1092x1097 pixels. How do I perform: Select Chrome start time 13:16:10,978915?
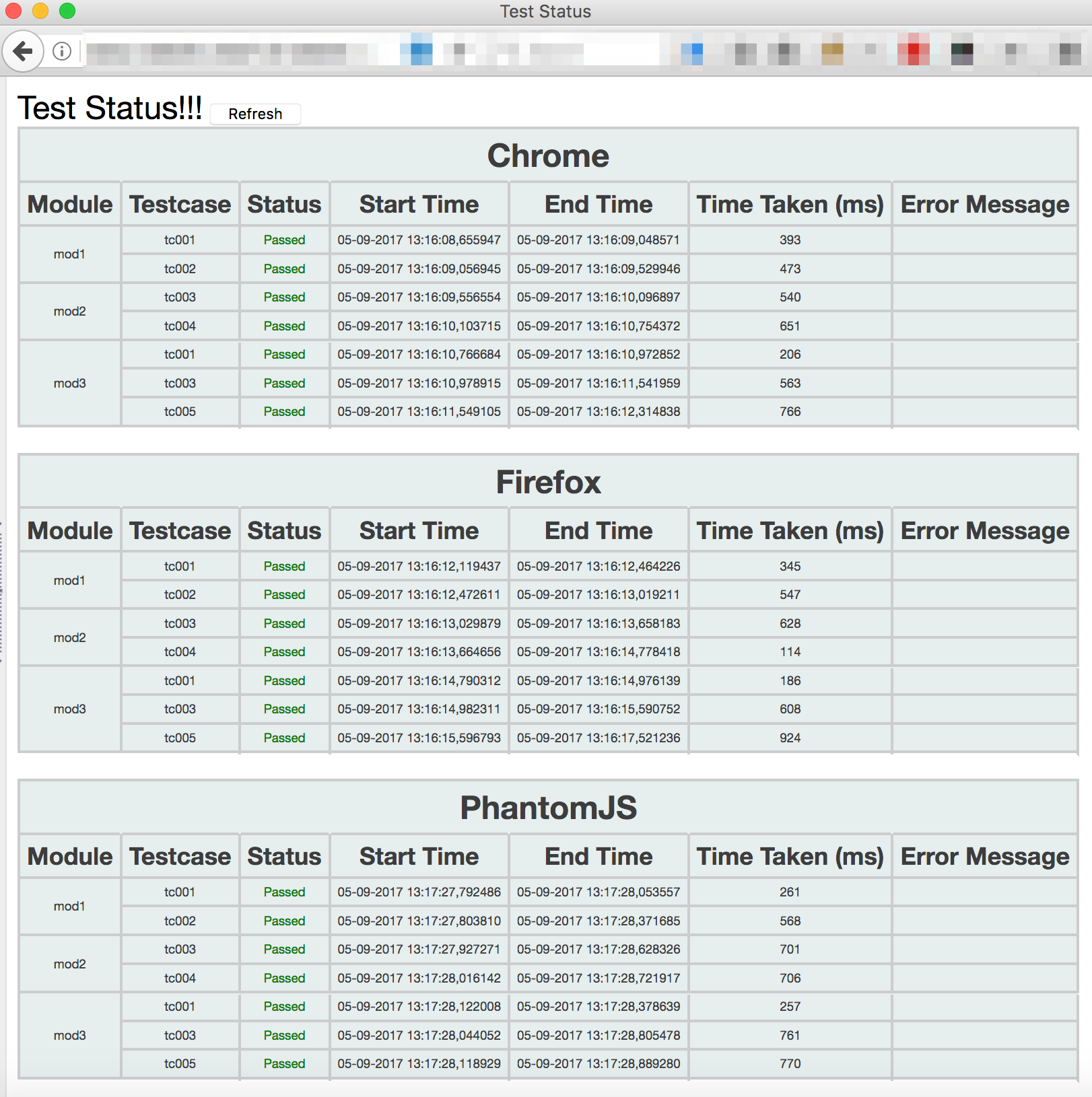(419, 383)
